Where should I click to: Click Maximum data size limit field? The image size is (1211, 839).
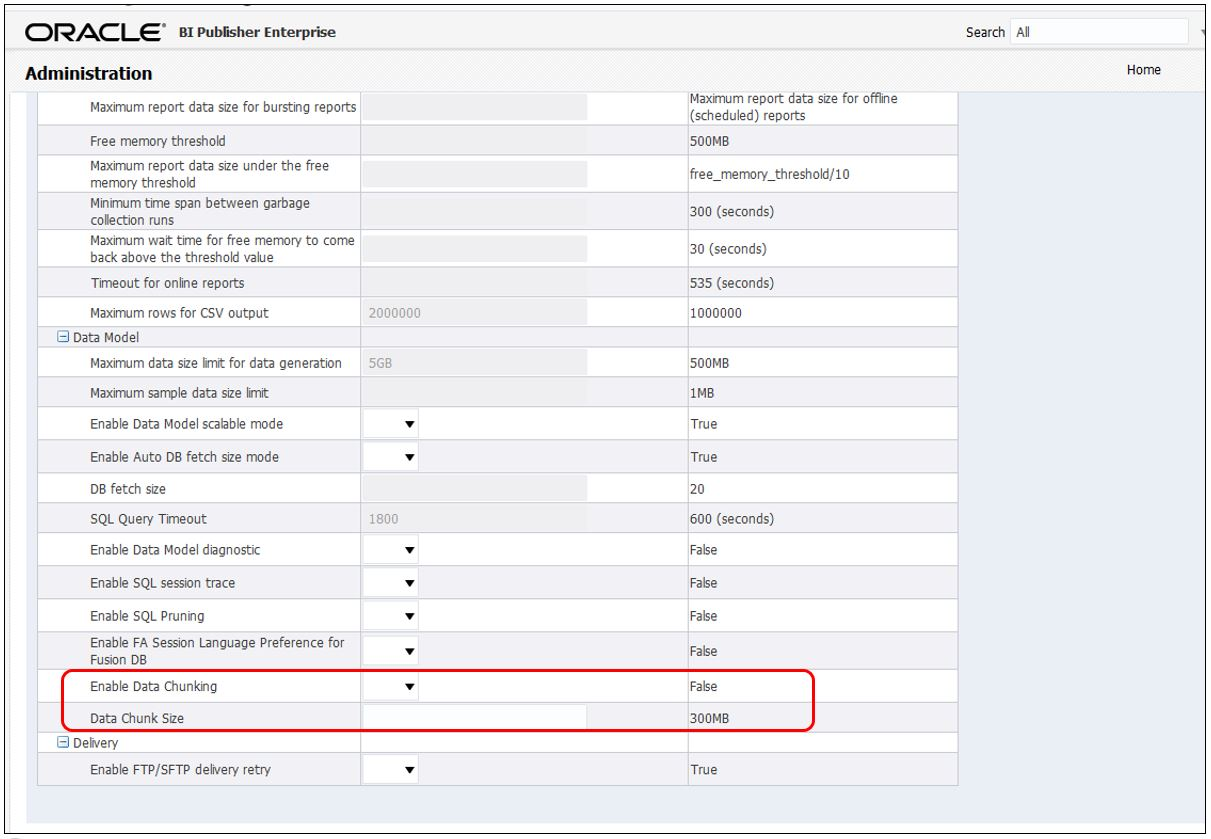474,363
